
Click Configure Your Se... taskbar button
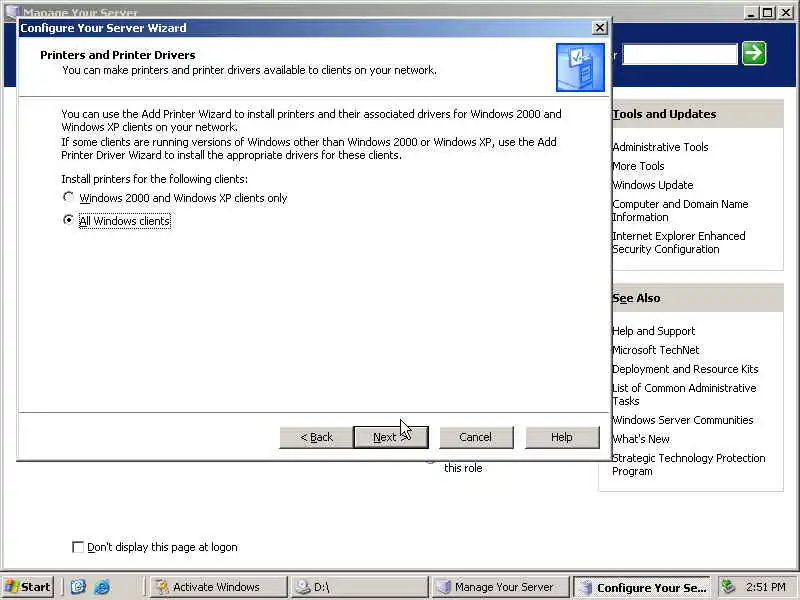(x=642, y=587)
